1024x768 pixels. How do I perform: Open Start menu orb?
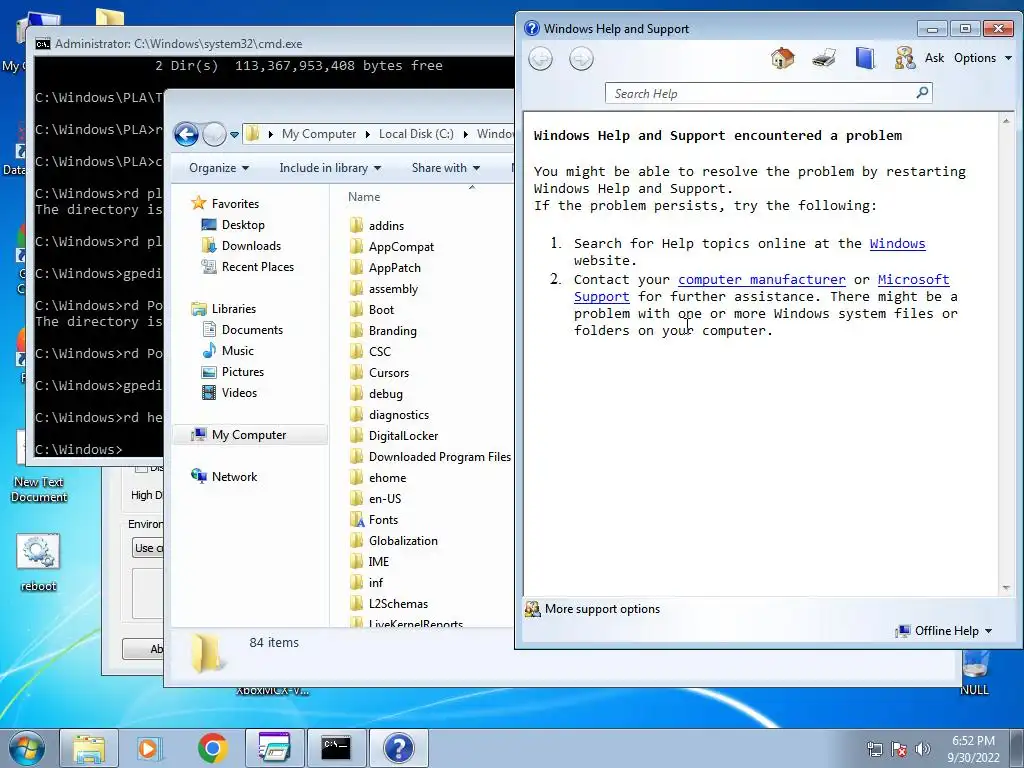(x=27, y=748)
